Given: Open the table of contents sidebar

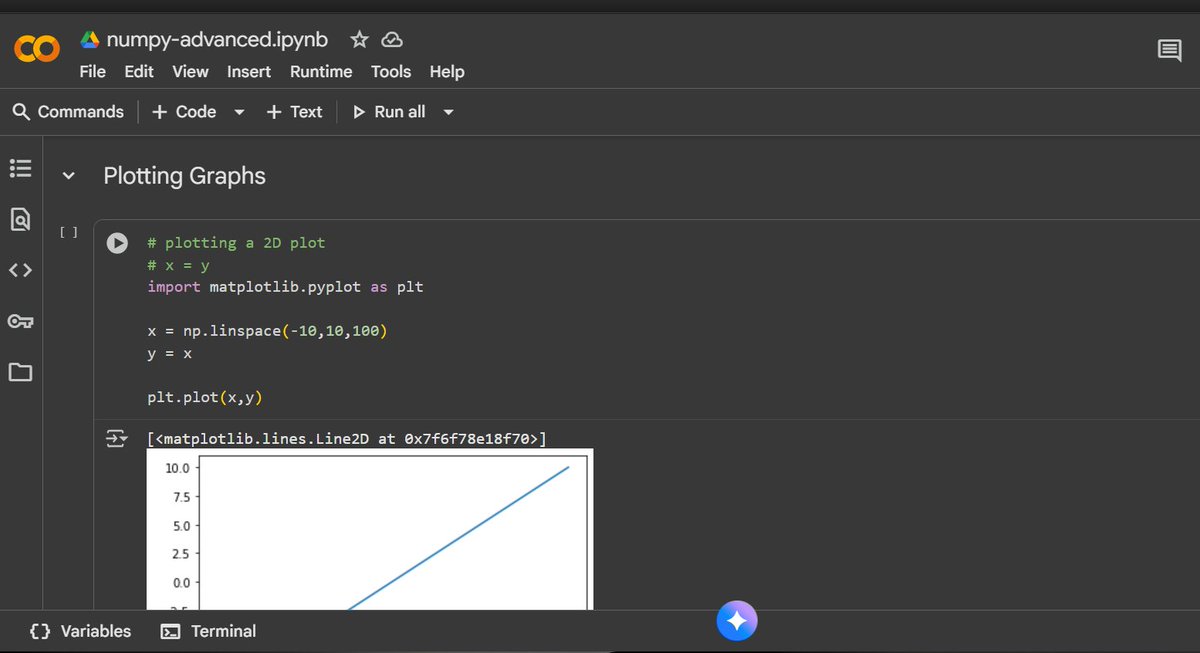Looking at the screenshot, I should pos(20,168).
